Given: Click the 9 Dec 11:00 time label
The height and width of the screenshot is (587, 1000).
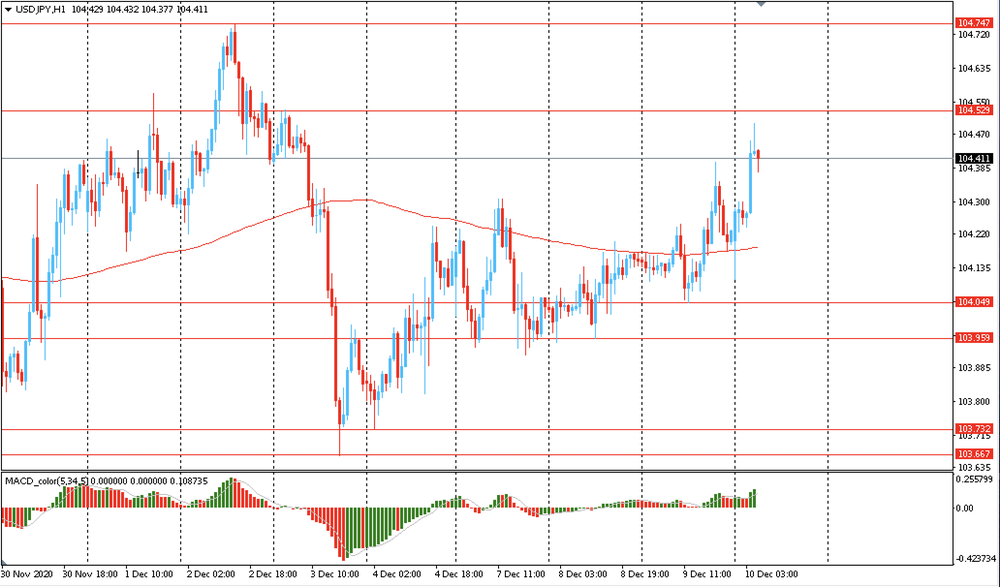Looking at the screenshot, I should click(x=707, y=574).
